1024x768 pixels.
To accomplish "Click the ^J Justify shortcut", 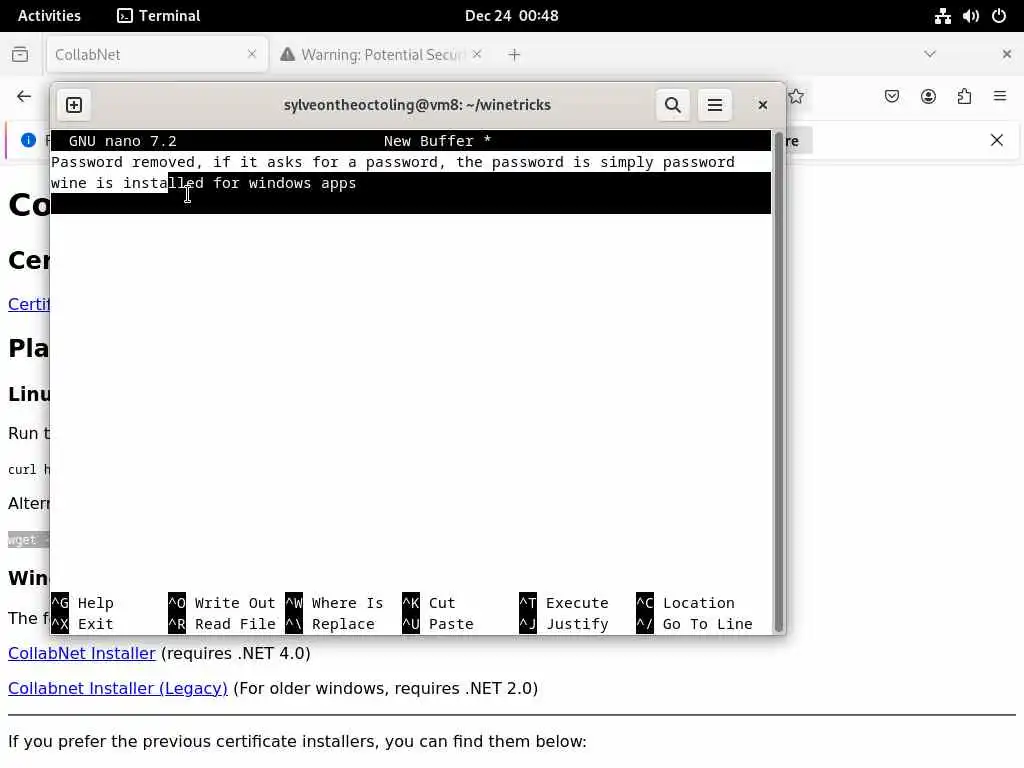I will [x=564, y=624].
